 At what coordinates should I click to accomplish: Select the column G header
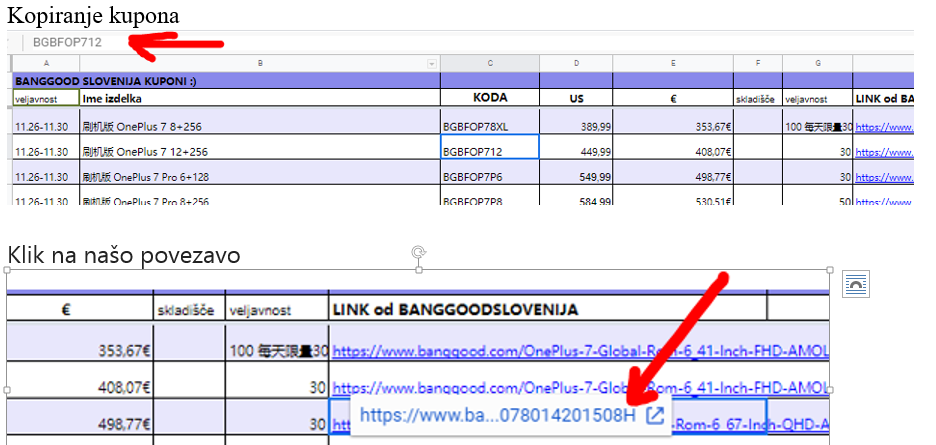(817, 63)
